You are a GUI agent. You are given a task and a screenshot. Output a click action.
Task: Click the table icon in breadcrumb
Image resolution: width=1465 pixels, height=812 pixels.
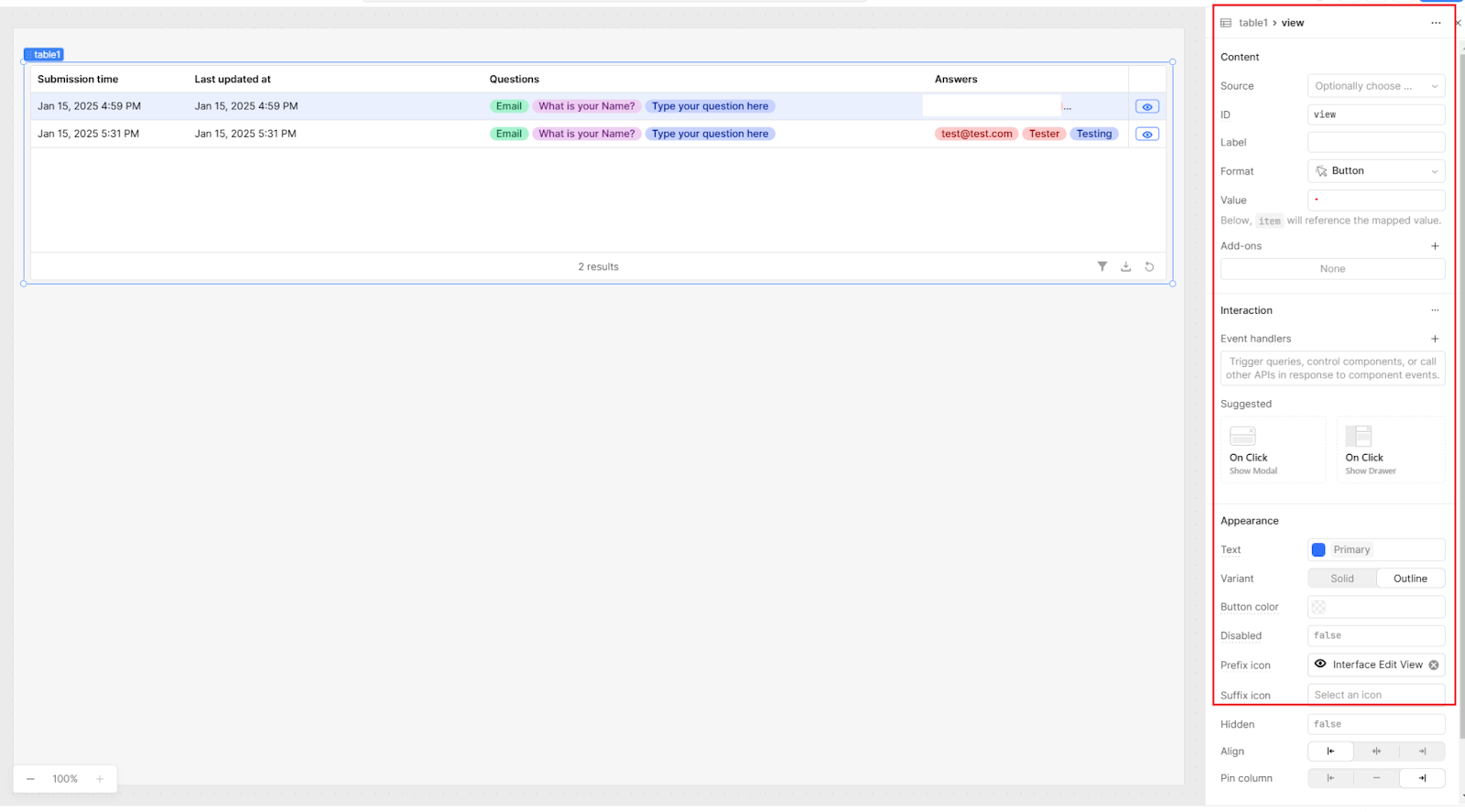[1226, 23]
